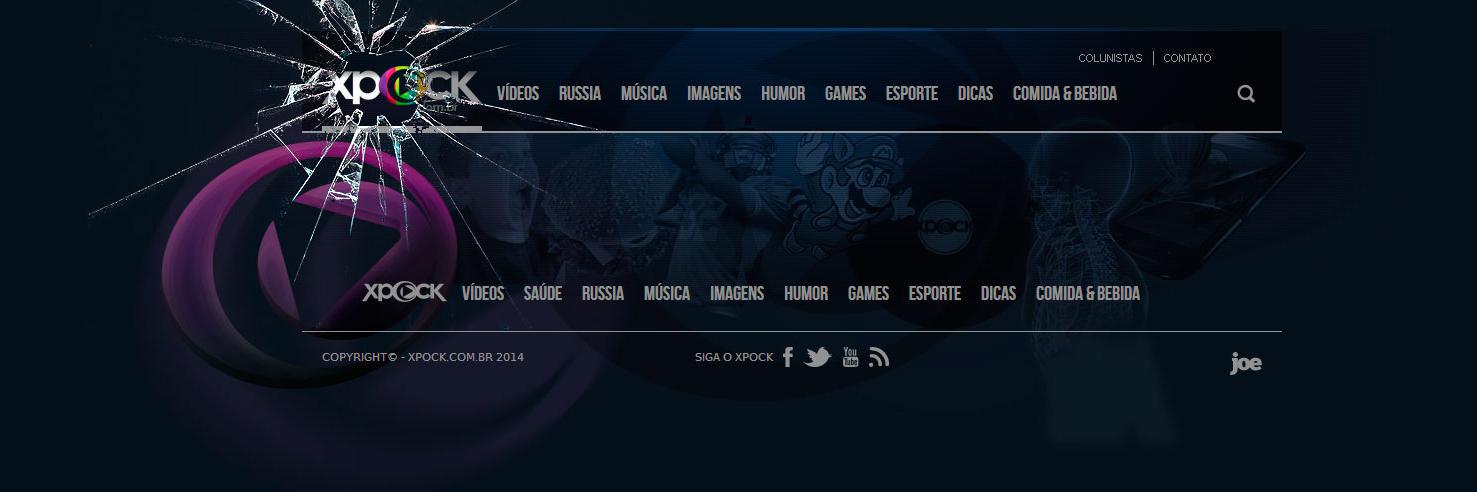Open XPOCK Facebook page icon
Image resolution: width=1477 pixels, height=492 pixels.
tap(788, 357)
